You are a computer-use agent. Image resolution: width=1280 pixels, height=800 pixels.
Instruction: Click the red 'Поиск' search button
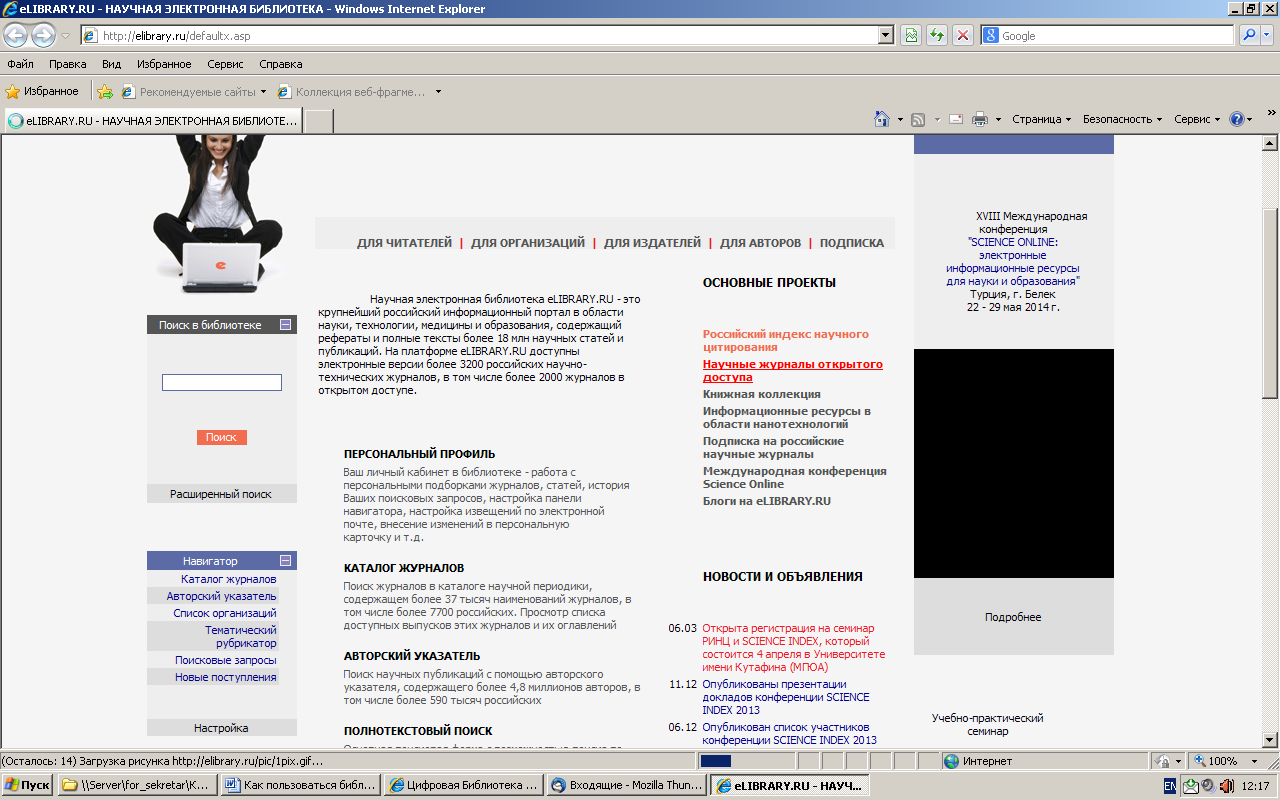221,437
